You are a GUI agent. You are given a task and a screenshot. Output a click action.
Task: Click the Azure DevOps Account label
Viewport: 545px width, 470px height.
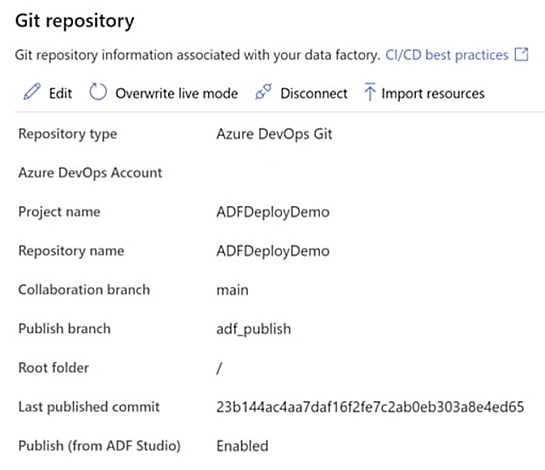point(90,173)
